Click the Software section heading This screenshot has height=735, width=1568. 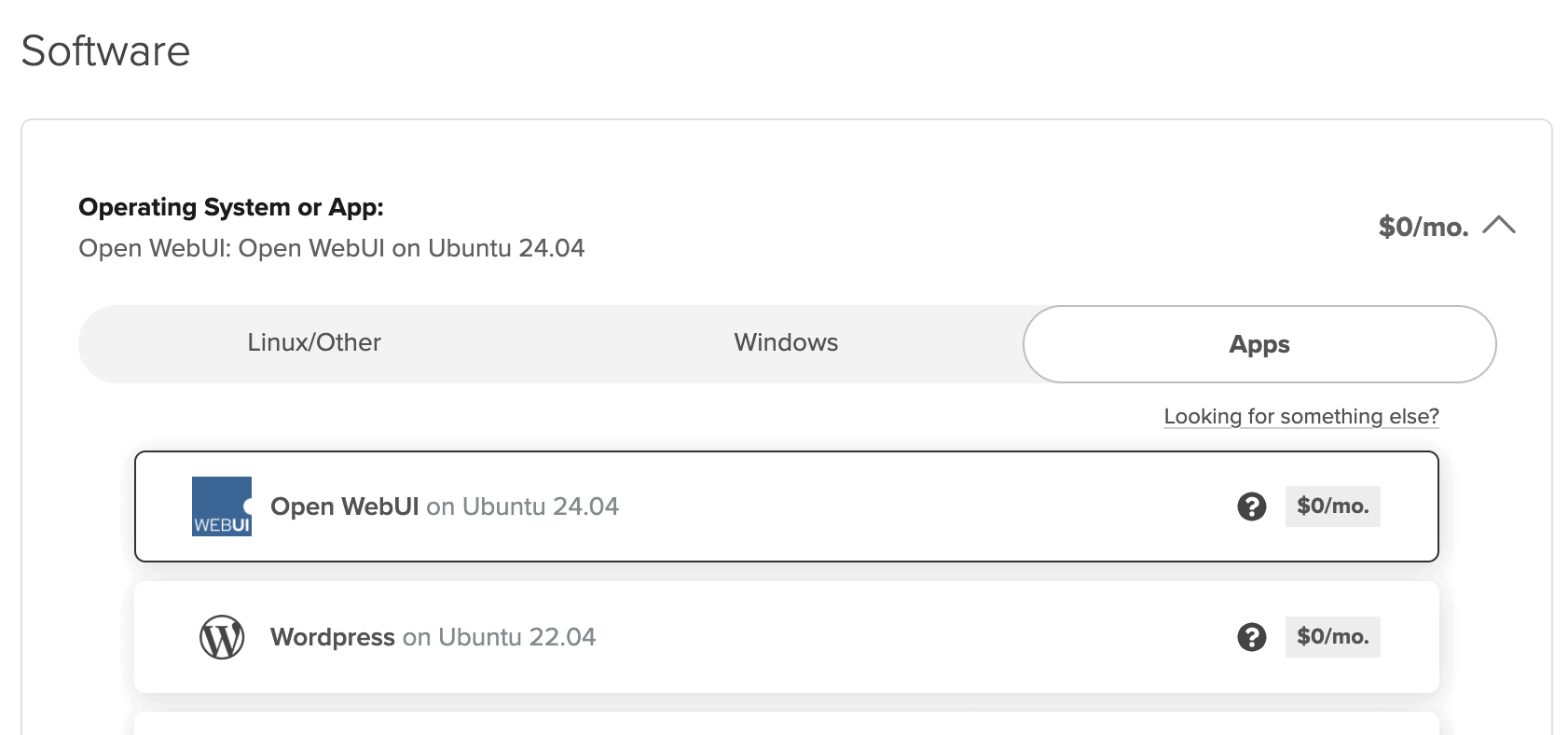tap(105, 50)
